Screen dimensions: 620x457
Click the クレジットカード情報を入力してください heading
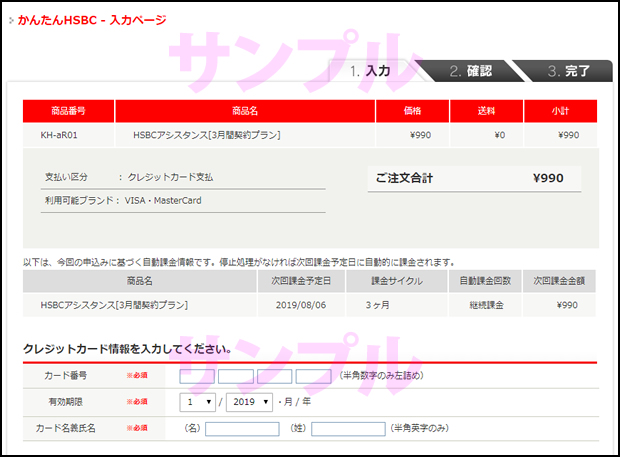pos(127,349)
